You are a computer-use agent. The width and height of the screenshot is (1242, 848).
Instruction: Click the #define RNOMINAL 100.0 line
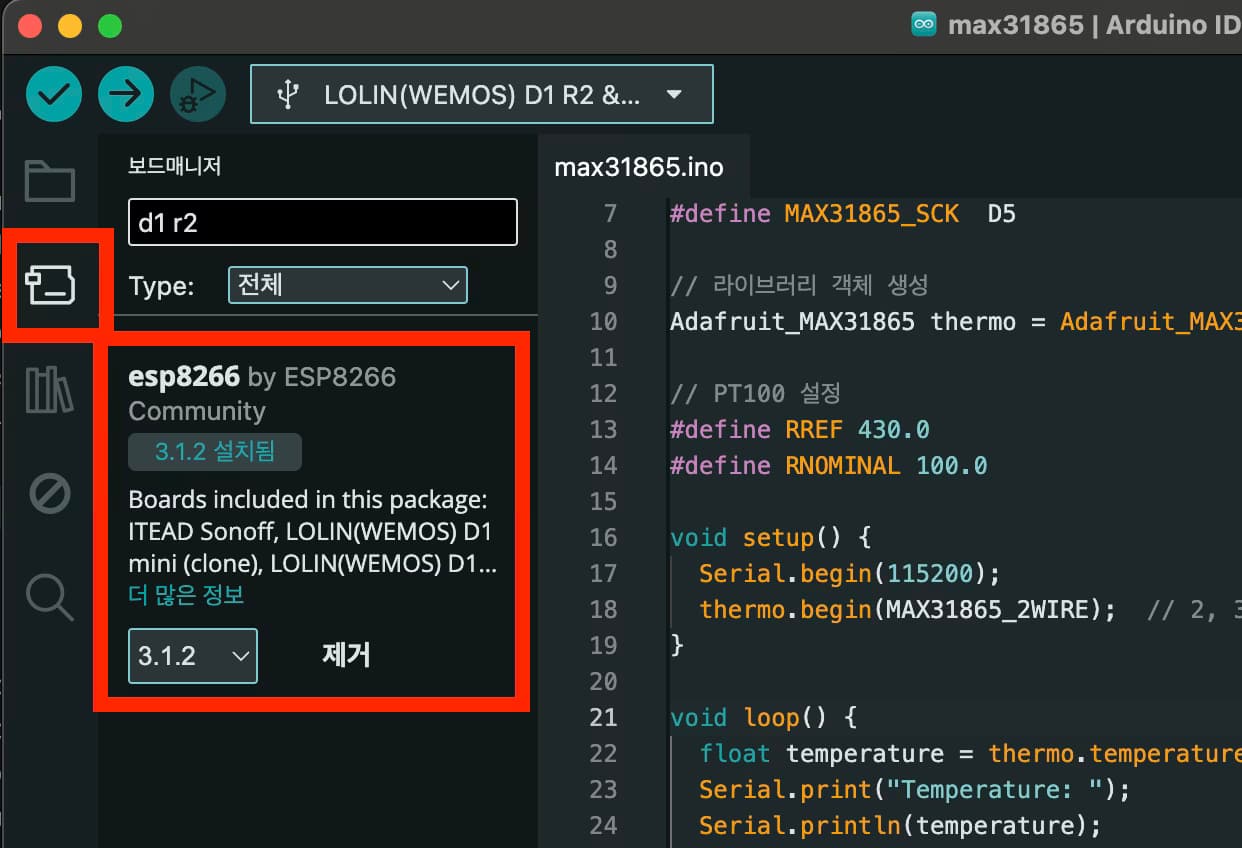pyautogui.click(x=828, y=465)
